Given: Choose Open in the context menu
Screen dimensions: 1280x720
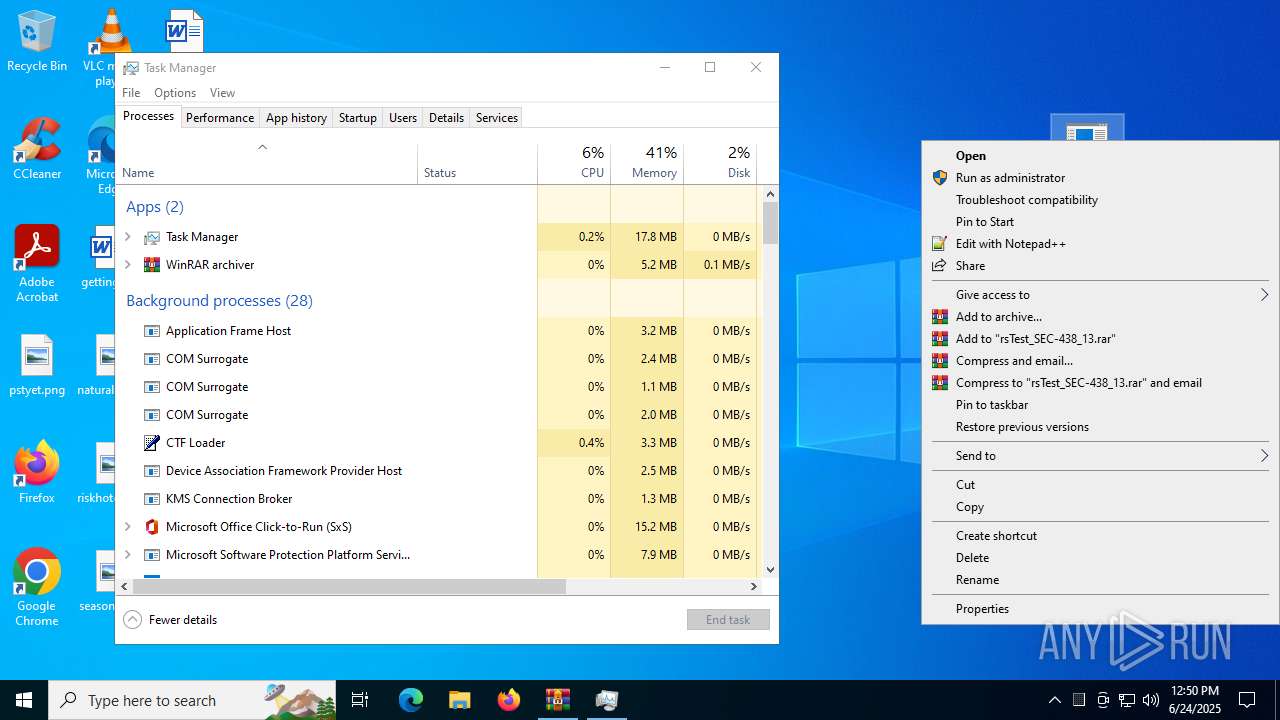Looking at the screenshot, I should pos(1100,156).
